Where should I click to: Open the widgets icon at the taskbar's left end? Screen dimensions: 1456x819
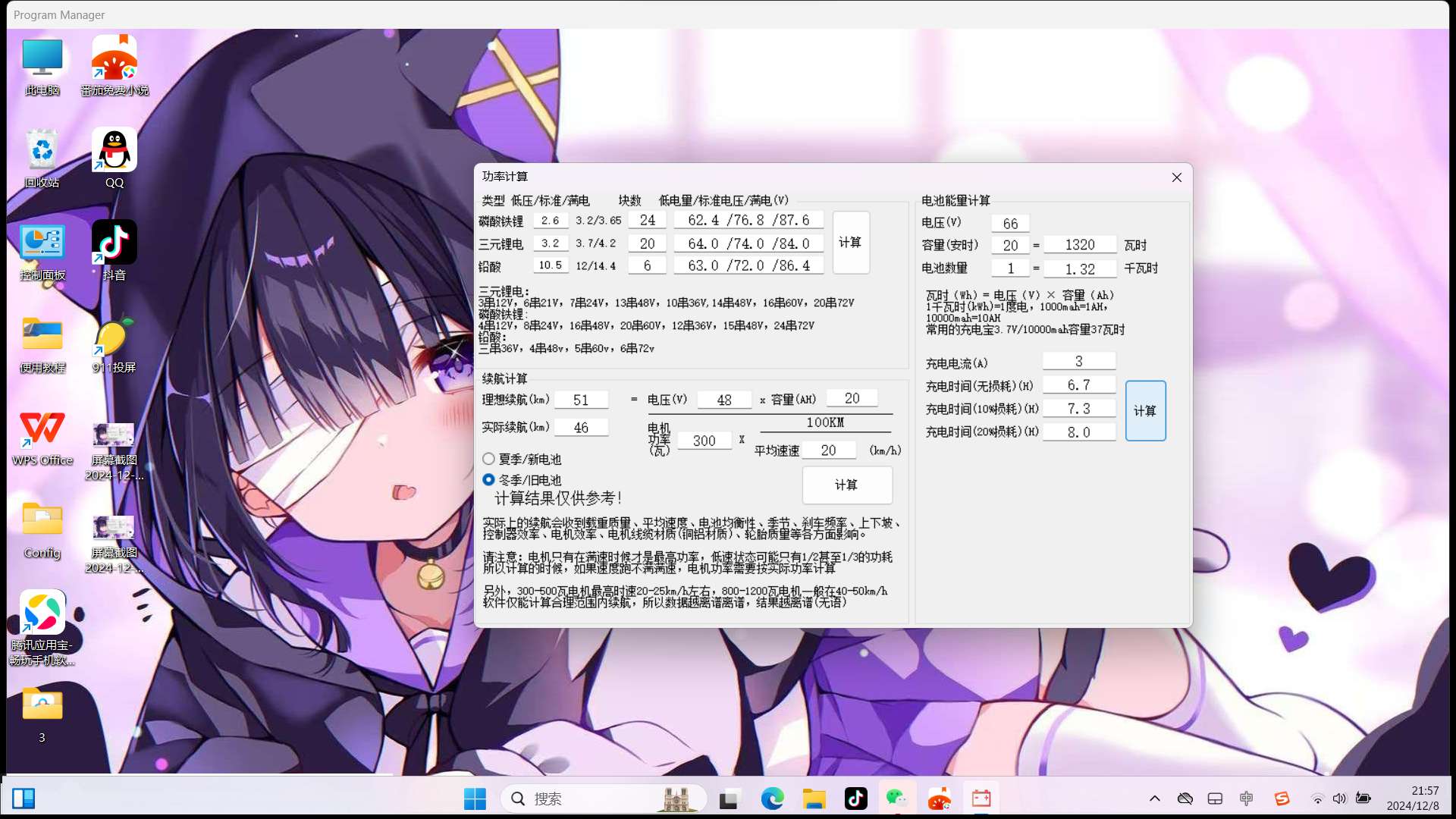pyautogui.click(x=24, y=799)
